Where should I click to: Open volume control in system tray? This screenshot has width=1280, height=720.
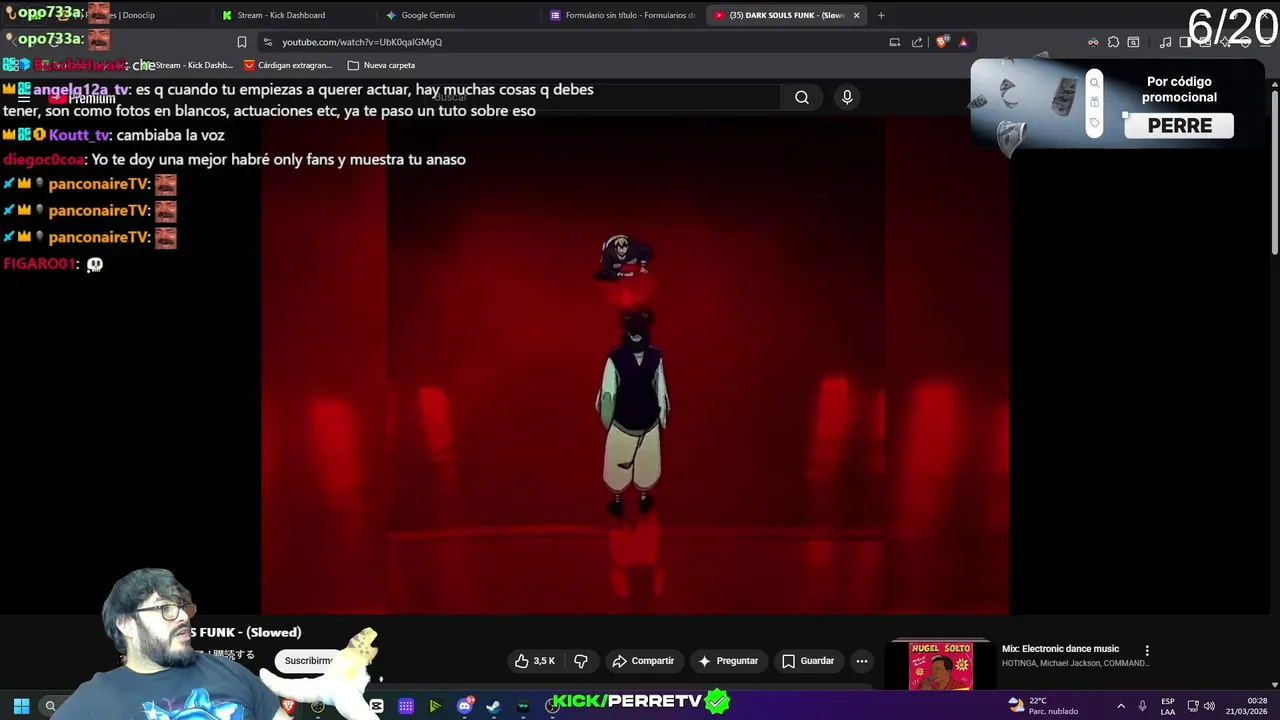coord(1209,706)
